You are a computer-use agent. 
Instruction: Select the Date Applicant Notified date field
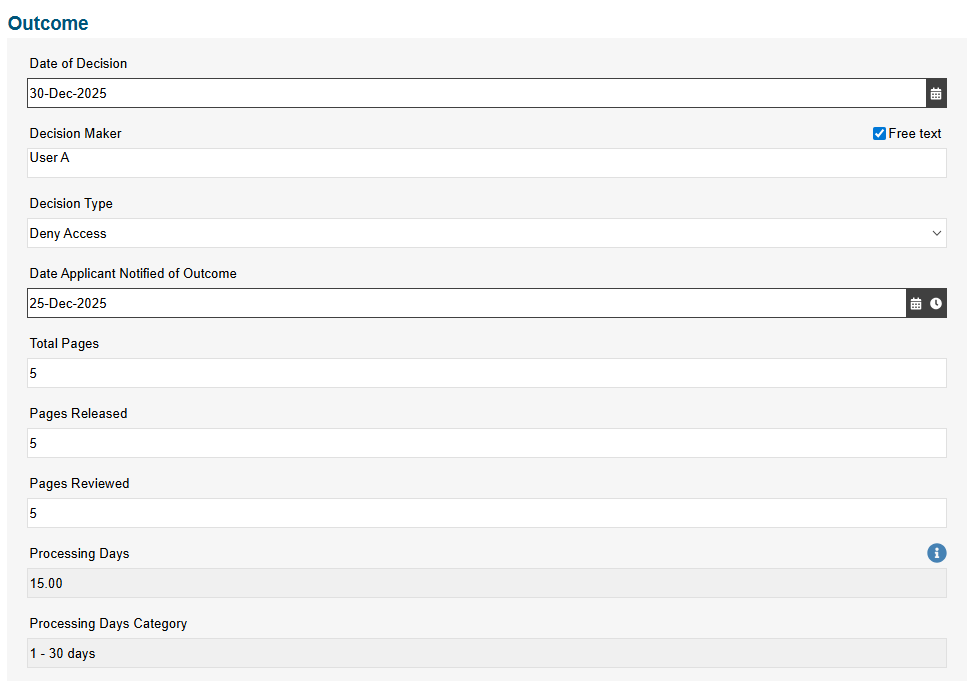tap(467, 303)
